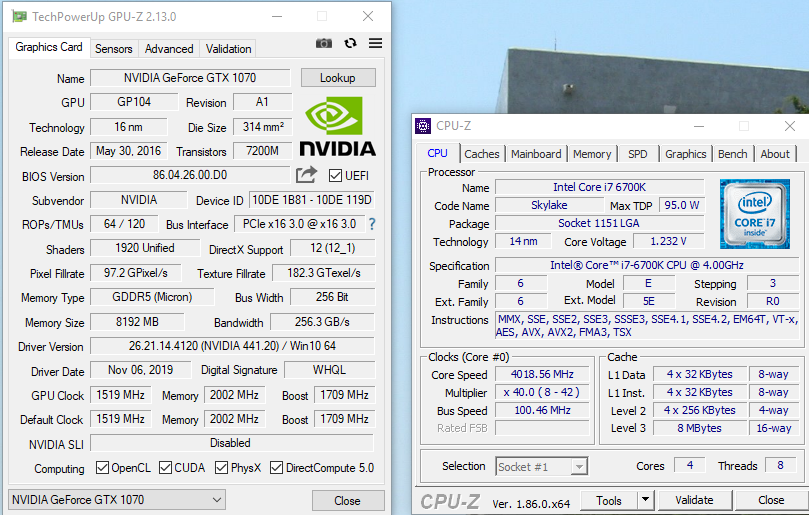This screenshot has height=515, width=809.
Task: Click the Level 3 cache value 8 MBytes
Action: 700,428
